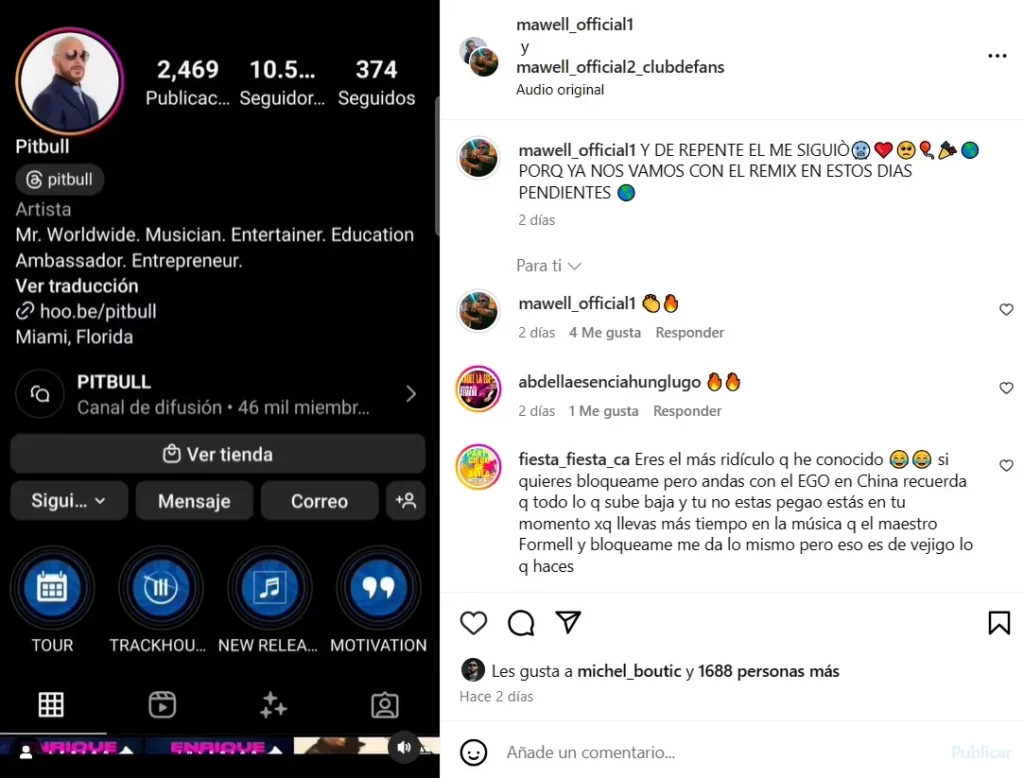The width and height of the screenshot is (1024, 778).
Task: Click the Ver tienda button
Action: (x=217, y=454)
